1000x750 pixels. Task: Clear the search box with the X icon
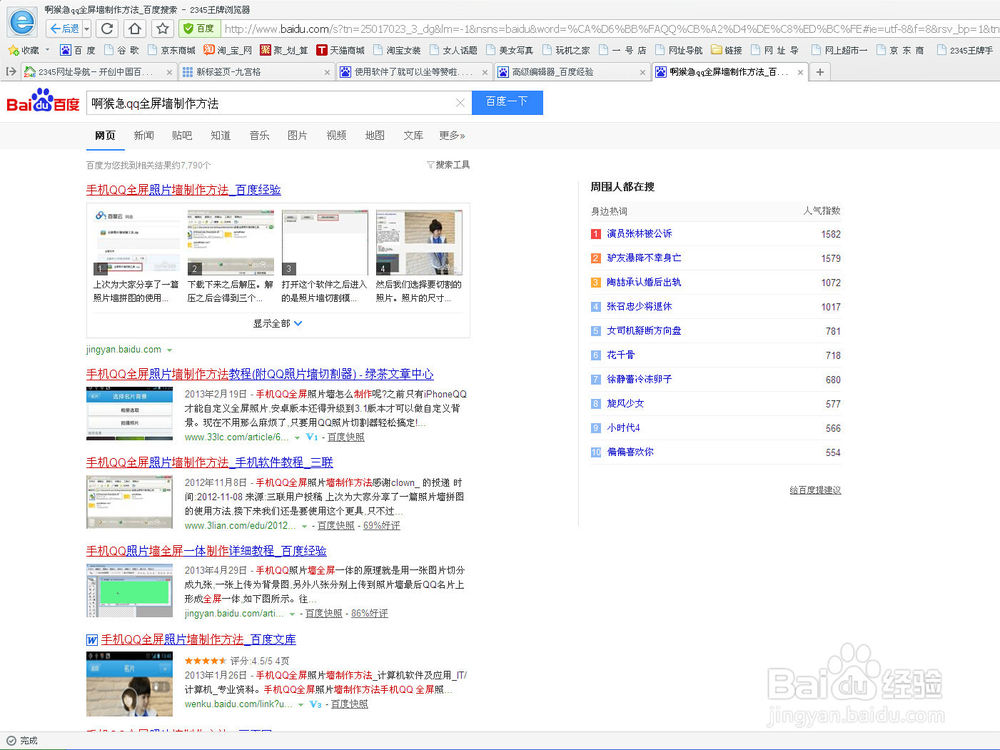460,103
